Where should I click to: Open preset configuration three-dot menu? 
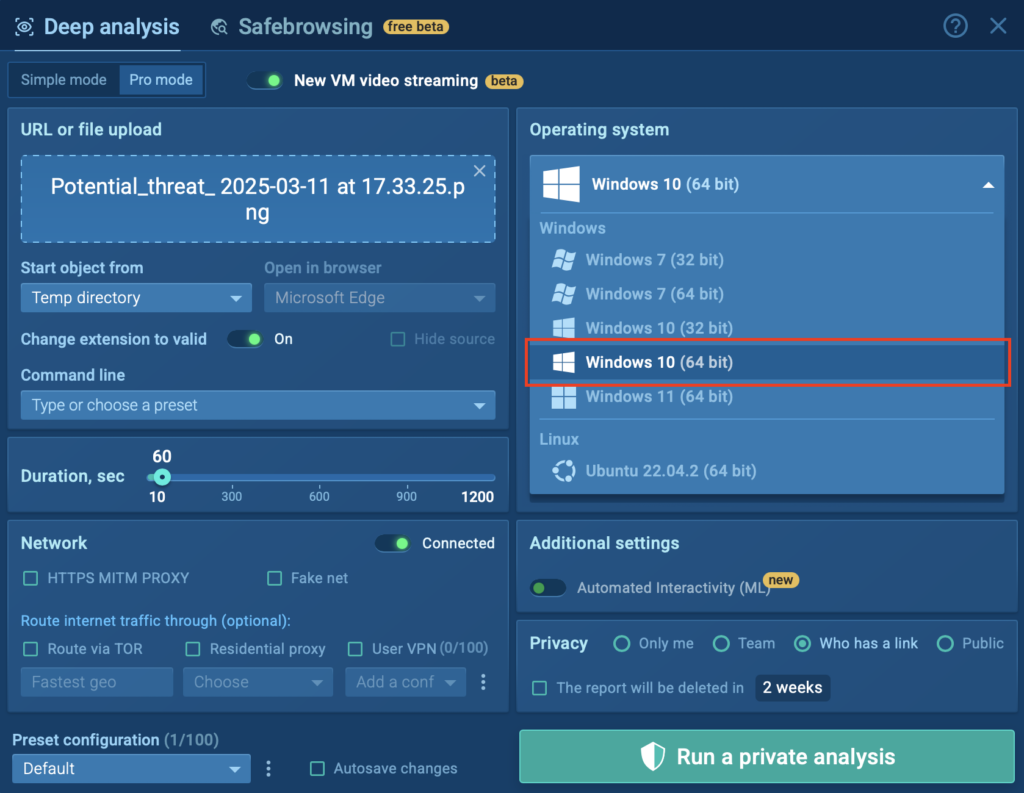click(x=268, y=768)
